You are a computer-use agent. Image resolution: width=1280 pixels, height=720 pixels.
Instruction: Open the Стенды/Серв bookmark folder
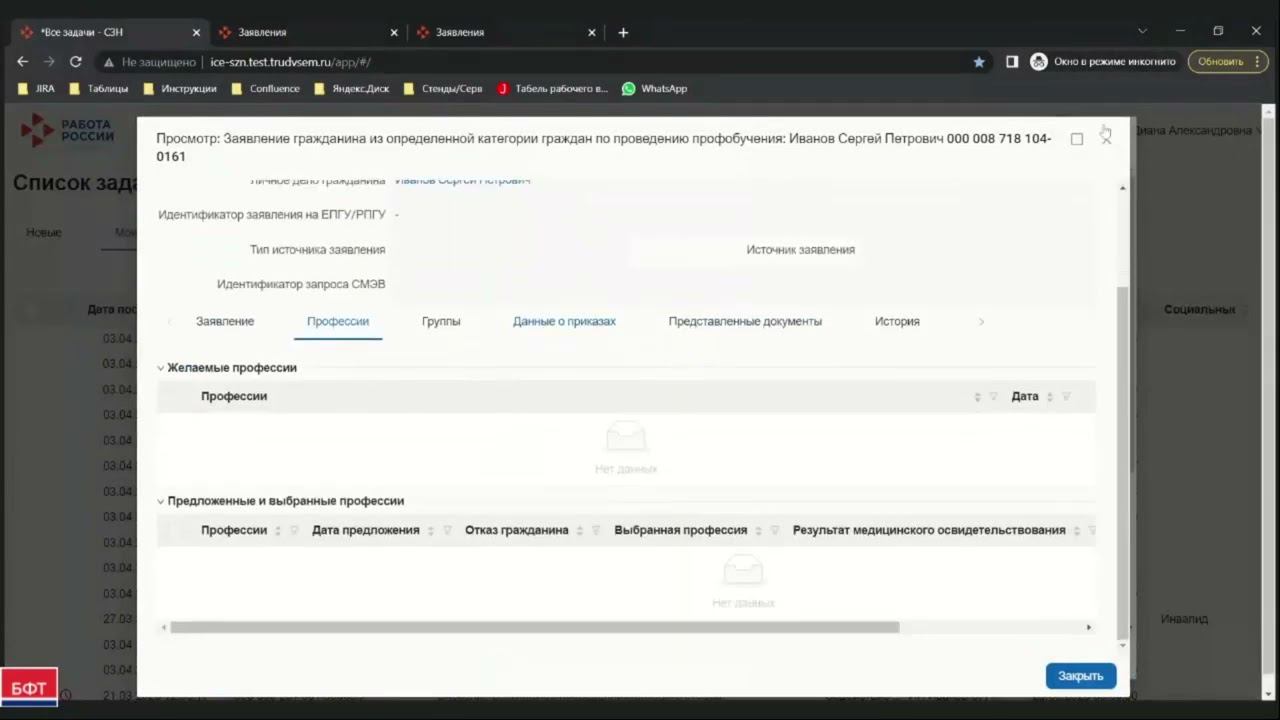[x=442, y=89]
